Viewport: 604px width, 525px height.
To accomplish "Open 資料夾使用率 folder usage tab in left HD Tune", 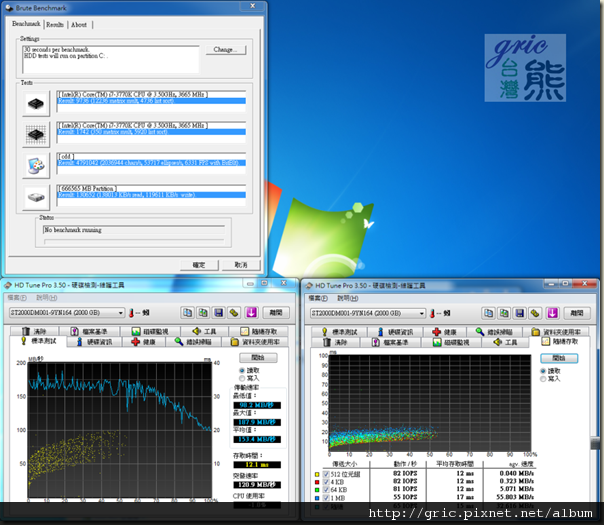I will (255, 342).
